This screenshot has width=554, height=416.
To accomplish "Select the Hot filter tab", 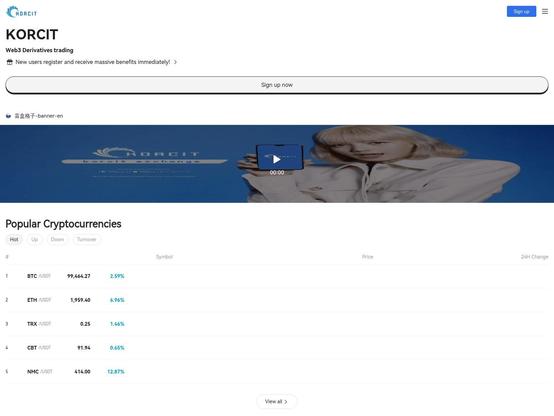I will click(x=14, y=240).
